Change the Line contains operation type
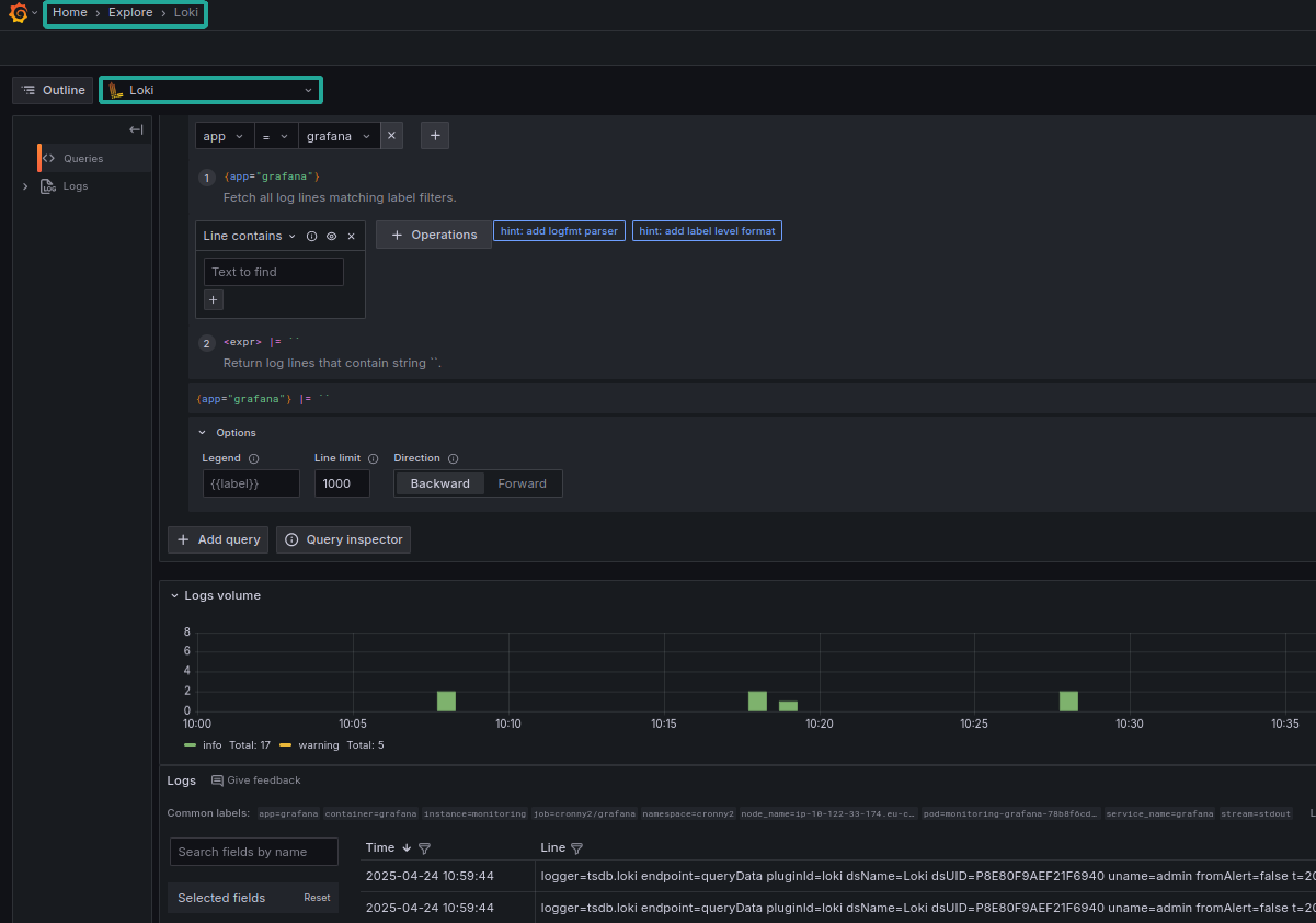The height and width of the screenshot is (923, 1316). click(249, 236)
